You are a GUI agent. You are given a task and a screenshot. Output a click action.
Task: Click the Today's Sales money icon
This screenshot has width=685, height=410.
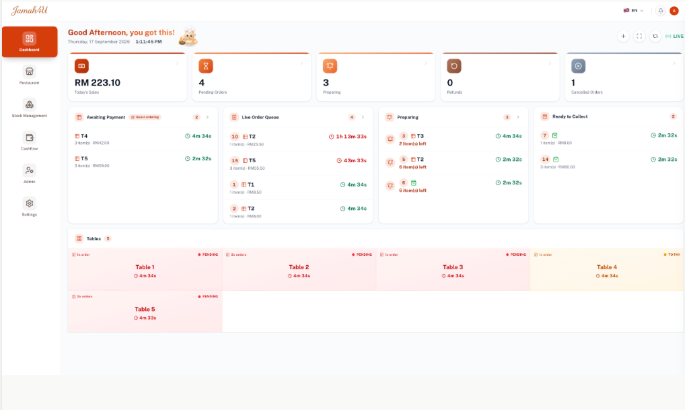click(82, 66)
